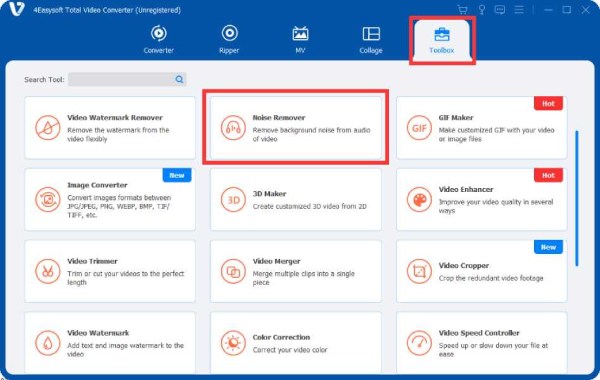
Task: Maximize the 4Easysoft window
Action: tap(567, 10)
